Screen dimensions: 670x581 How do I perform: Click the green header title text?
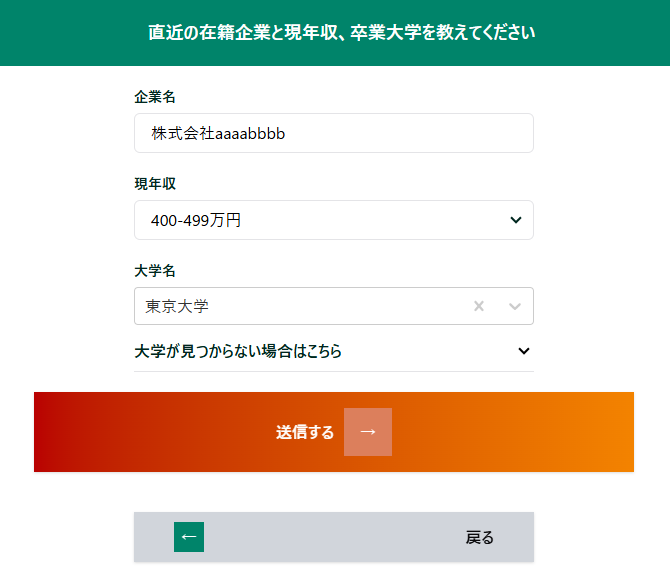341,32
